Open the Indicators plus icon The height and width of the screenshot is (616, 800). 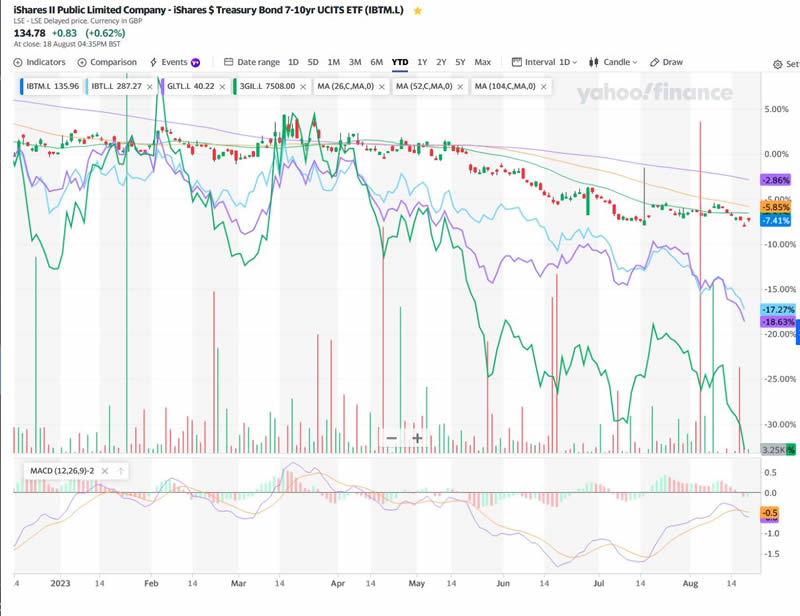(x=18, y=62)
